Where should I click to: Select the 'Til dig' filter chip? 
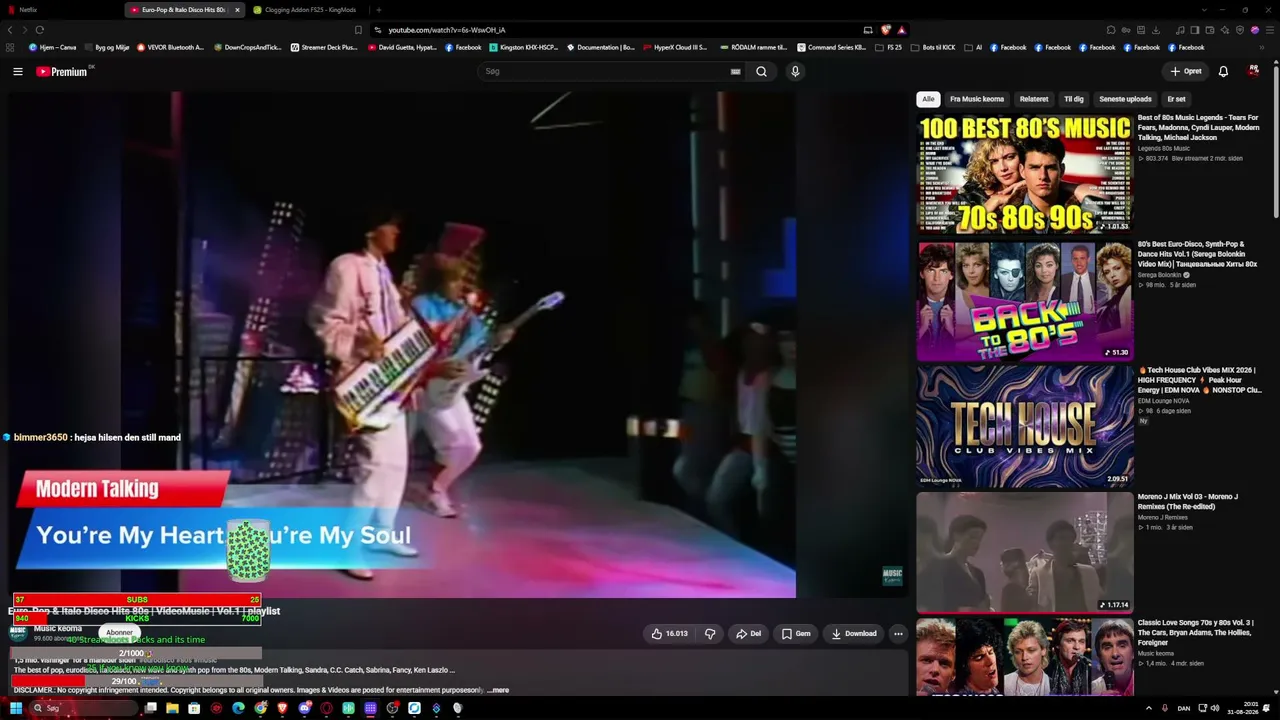1074,99
